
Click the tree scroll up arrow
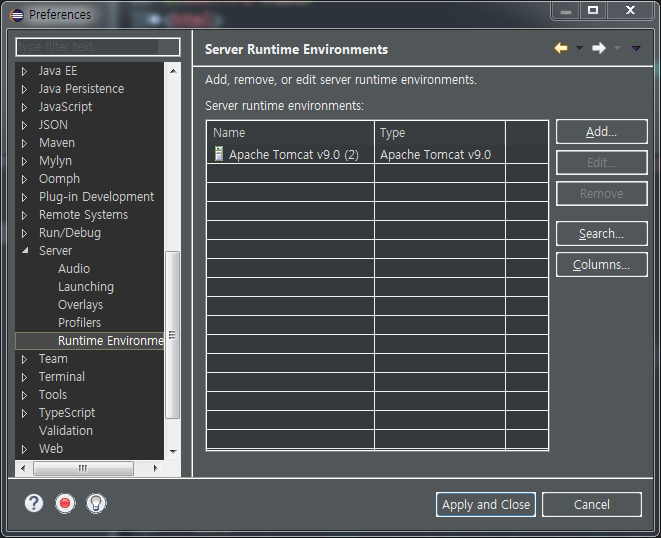point(173,71)
